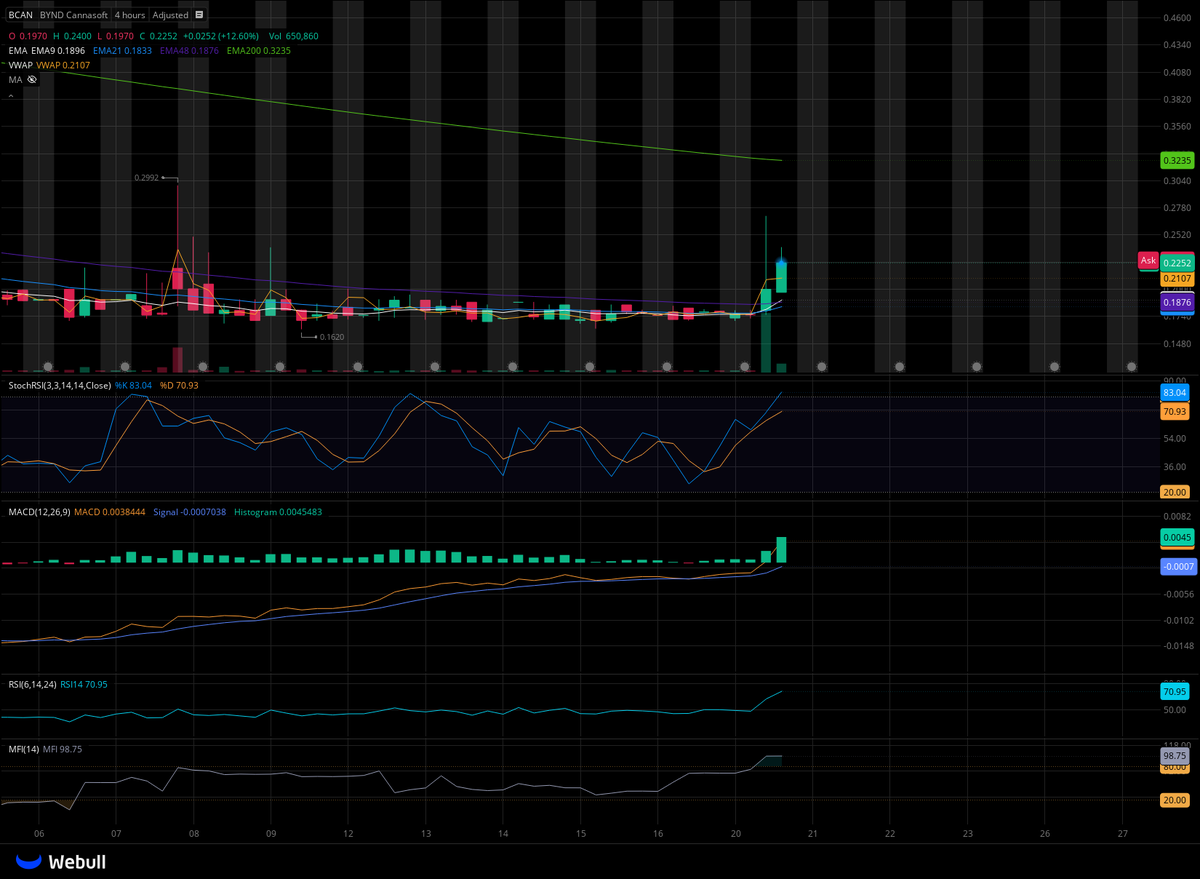Screen dimensions: 1200x879
Task: Click the EMA9 0.1896 legend value
Action: (58, 50)
